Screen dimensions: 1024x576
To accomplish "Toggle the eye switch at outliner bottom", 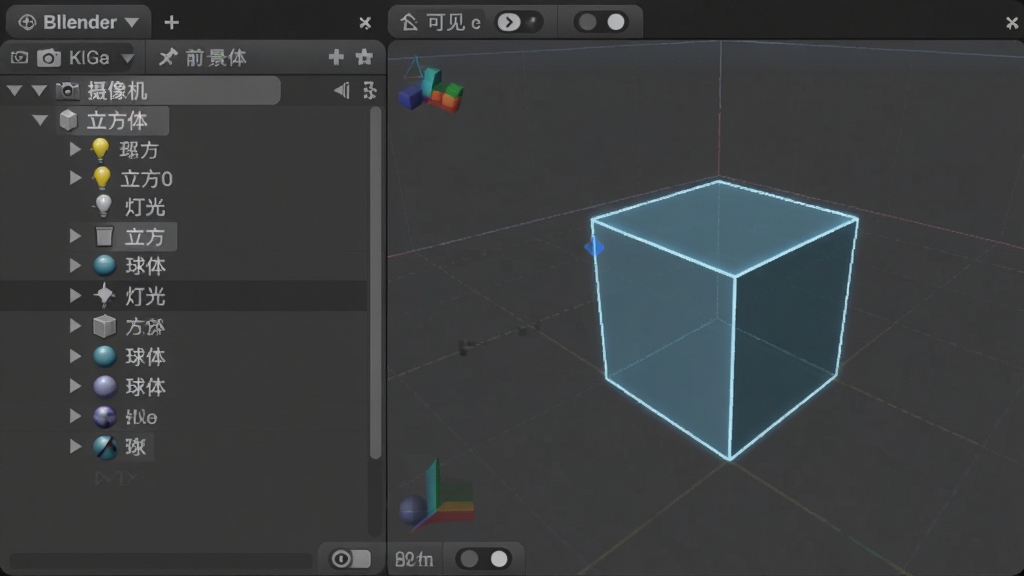I will click(351, 559).
